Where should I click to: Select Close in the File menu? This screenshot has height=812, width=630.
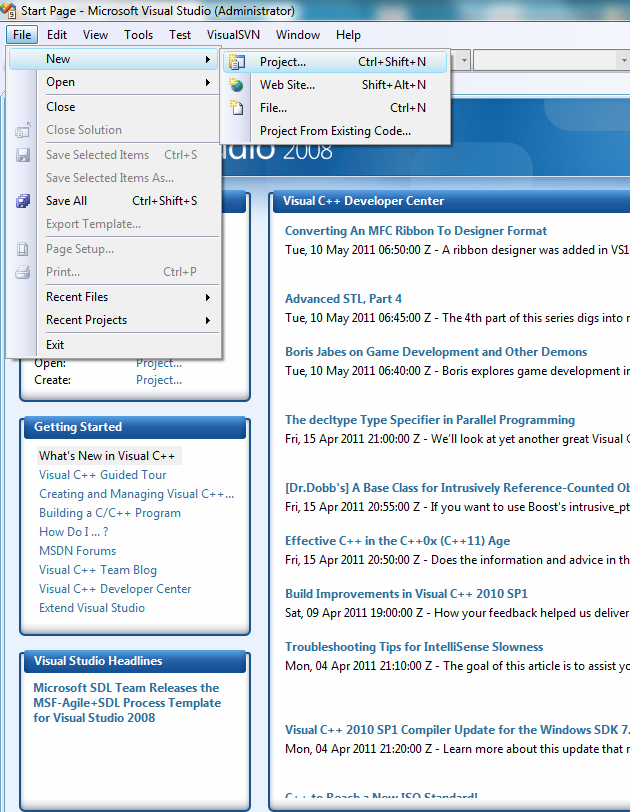(x=113, y=107)
